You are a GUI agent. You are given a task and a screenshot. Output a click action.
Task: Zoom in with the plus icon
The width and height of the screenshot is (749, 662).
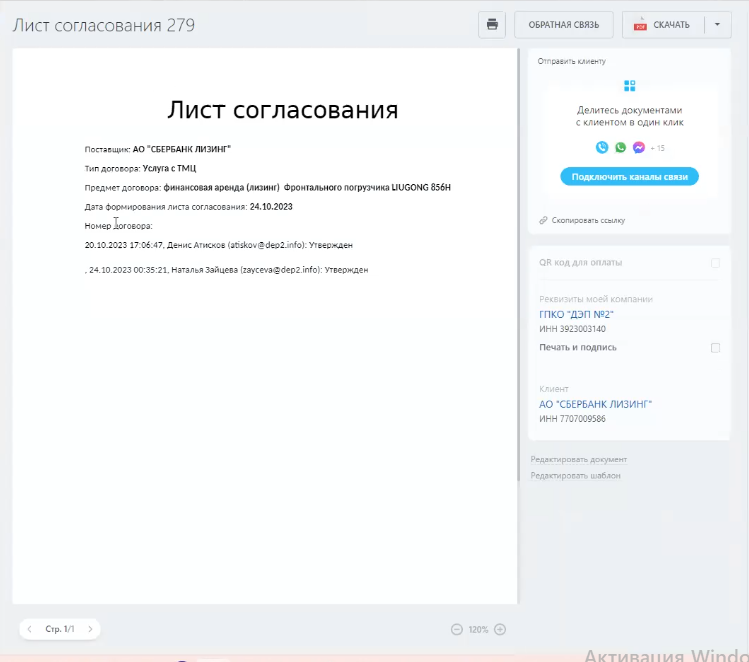[x=500, y=630]
